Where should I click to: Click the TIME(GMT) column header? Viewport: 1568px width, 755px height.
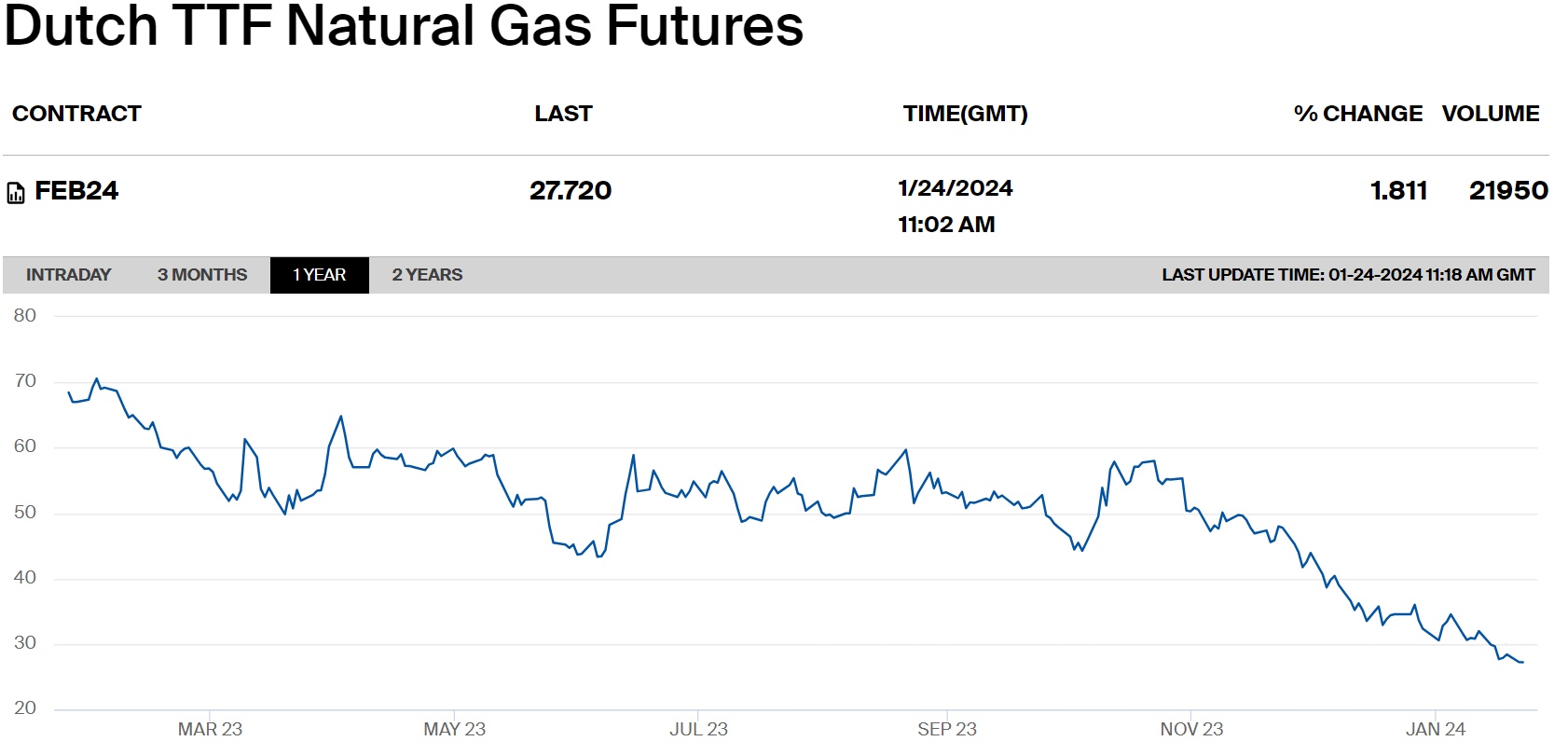[965, 114]
